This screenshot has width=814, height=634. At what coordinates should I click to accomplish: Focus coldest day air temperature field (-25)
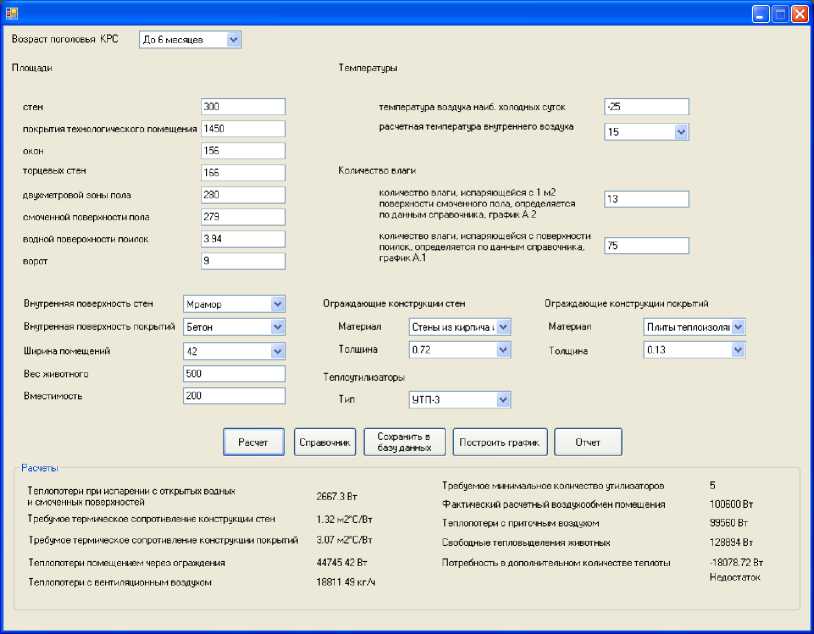pyautogui.click(x=646, y=106)
